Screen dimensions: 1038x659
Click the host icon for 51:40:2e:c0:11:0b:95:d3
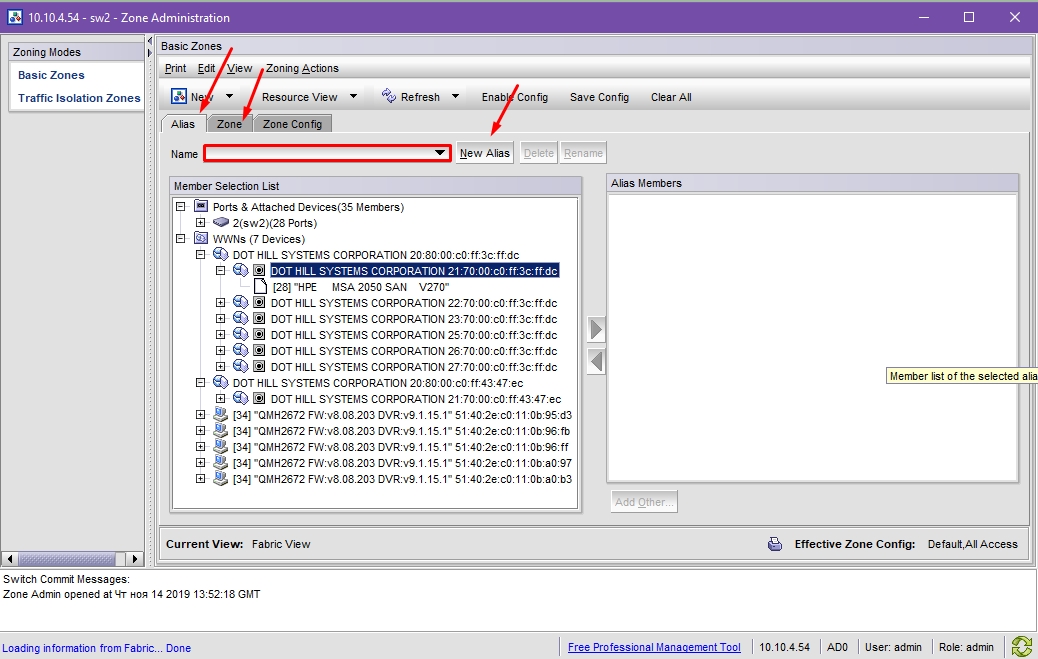(220, 415)
